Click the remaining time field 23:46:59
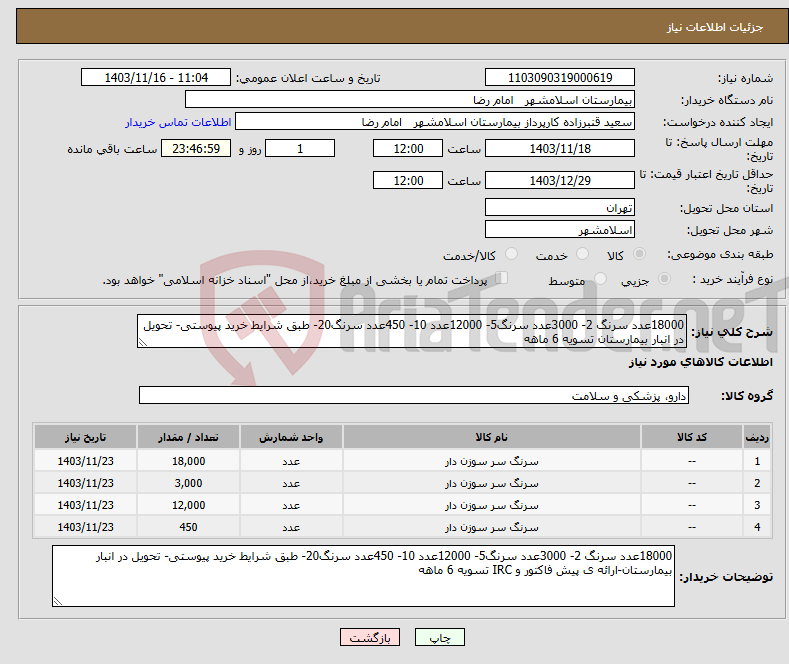Viewport: 789px width, 664px height. (196, 148)
